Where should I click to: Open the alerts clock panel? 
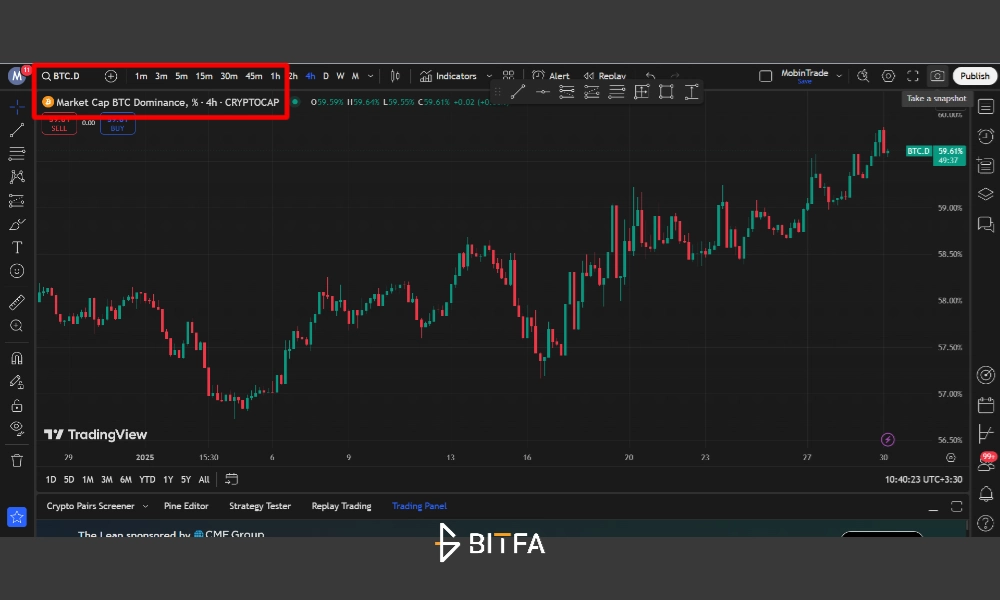[985, 136]
